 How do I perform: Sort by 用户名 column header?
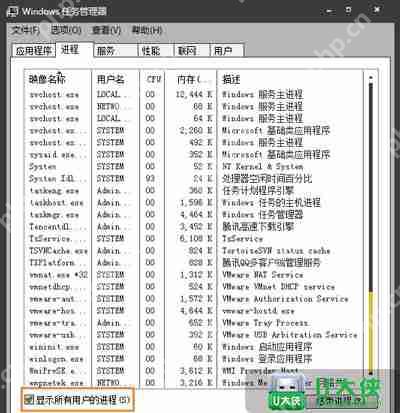[115, 79]
